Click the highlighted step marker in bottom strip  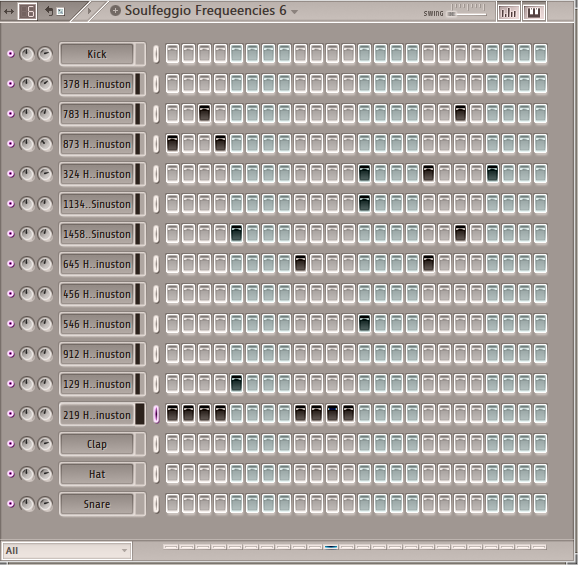tap(331, 547)
